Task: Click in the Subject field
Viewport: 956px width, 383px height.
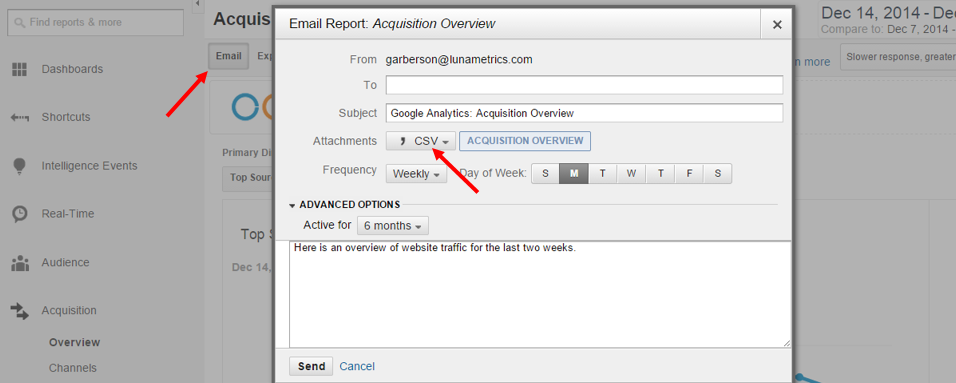Action: (x=584, y=113)
